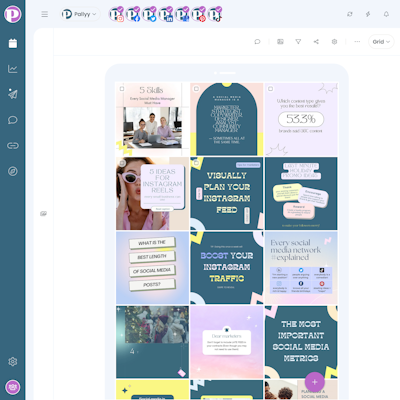The height and width of the screenshot is (400, 400).
Task: Open Settings gear in sidebar
Action: tap(13, 362)
